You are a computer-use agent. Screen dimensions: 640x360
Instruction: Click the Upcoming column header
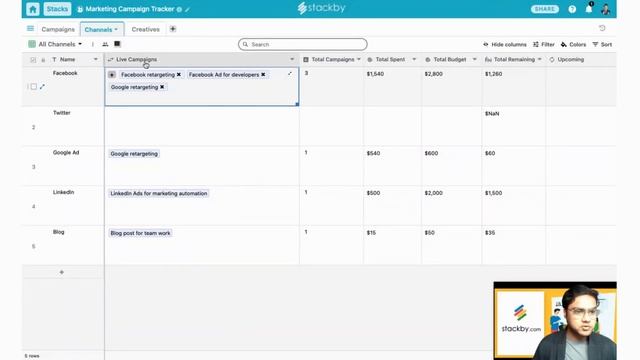pos(581,60)
